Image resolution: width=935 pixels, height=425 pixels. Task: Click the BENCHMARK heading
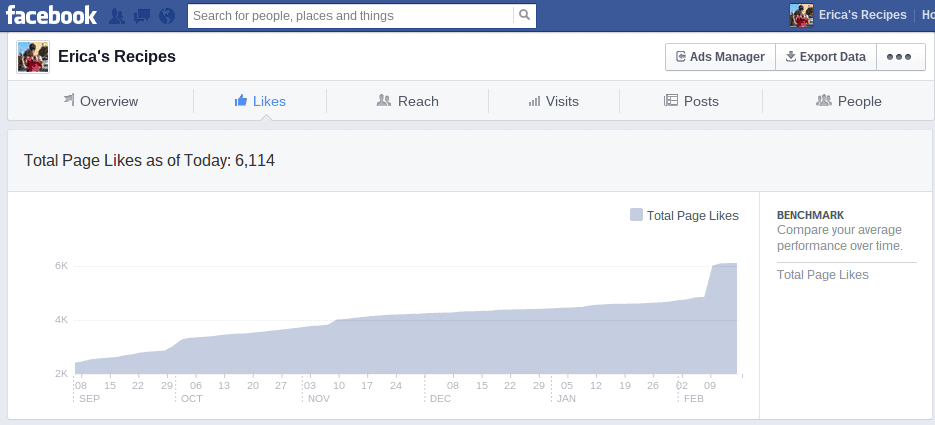[810, 215]
